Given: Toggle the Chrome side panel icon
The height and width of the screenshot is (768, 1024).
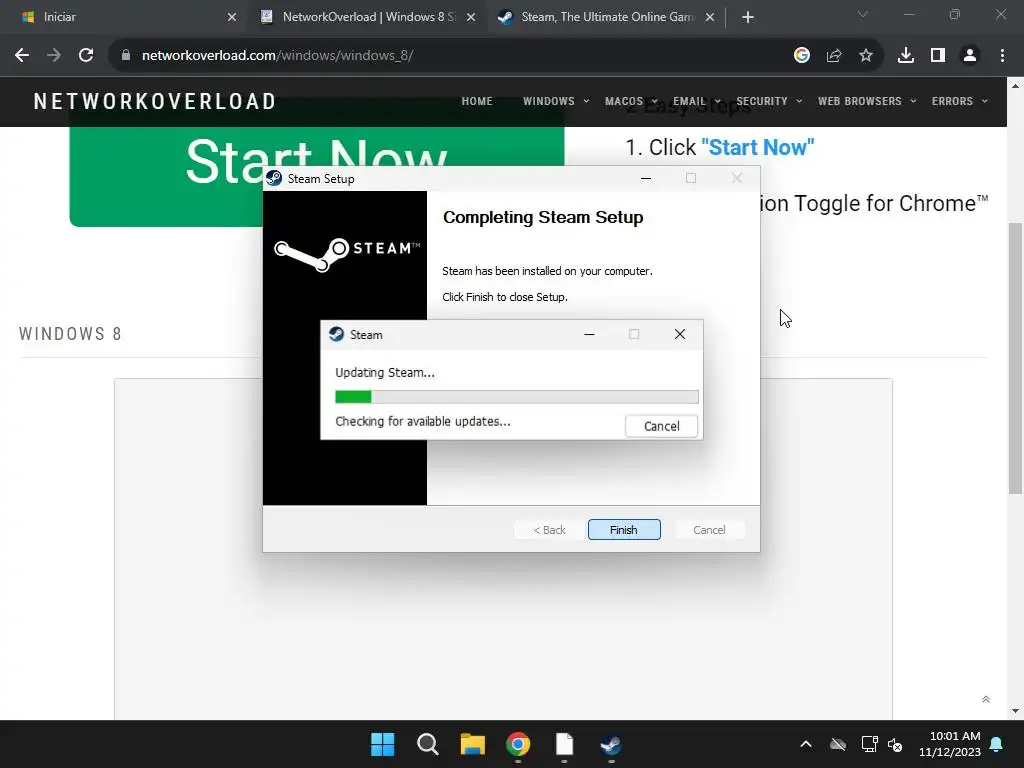Looking at the screenshot, I should click(x=938, y=56).
